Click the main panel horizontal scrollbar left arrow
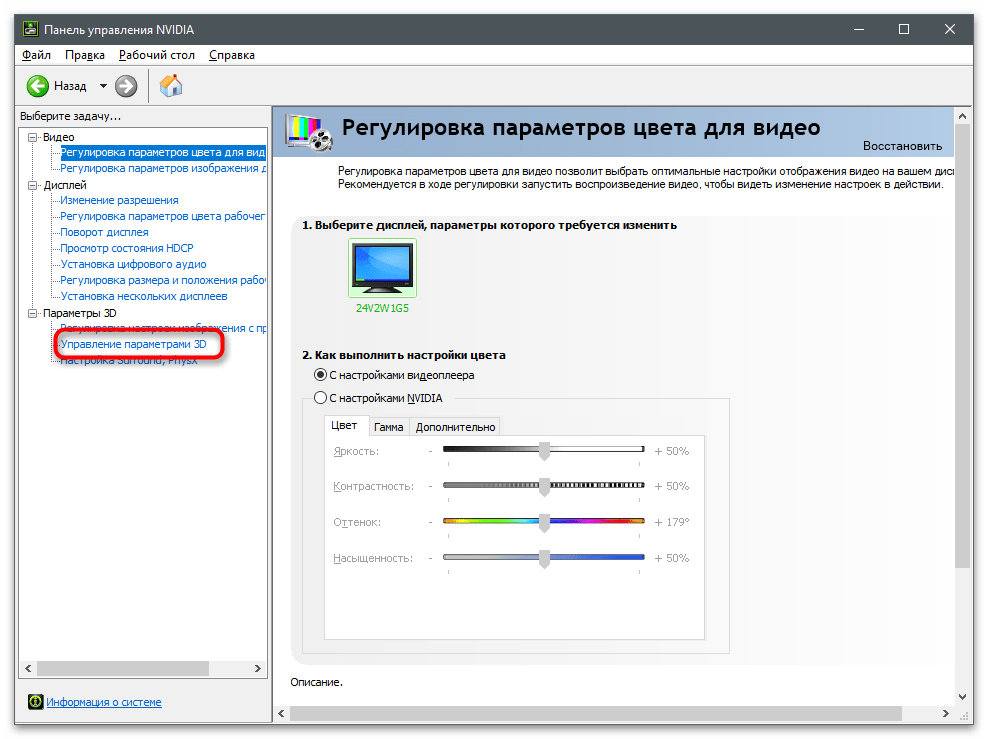988x739 pixels. [281, 713]
